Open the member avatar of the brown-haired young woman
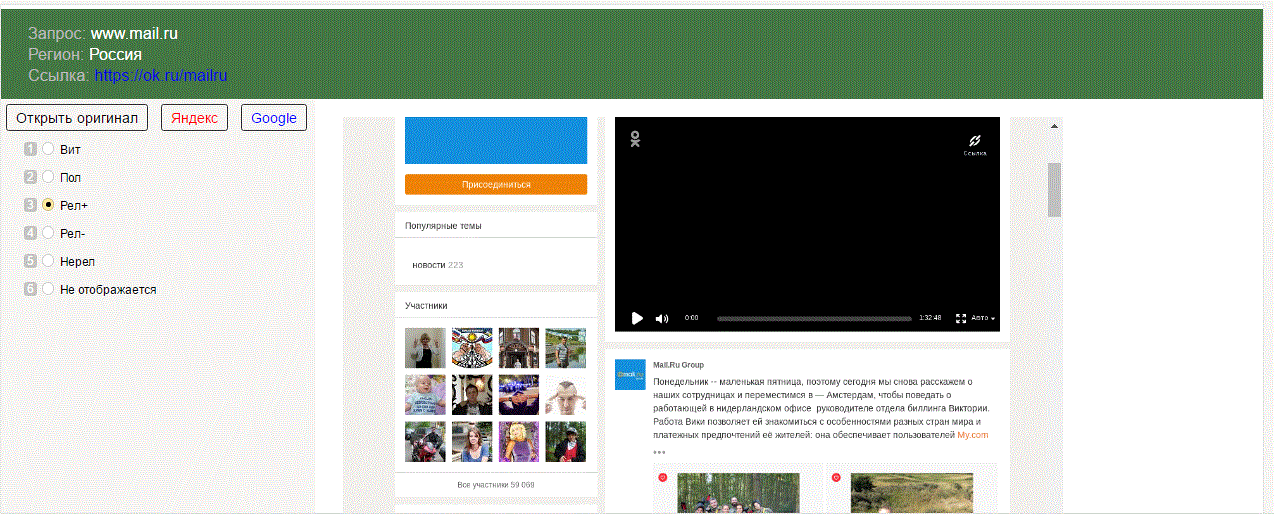This screenshot has height=521, width=1274. tap(472, 442)
